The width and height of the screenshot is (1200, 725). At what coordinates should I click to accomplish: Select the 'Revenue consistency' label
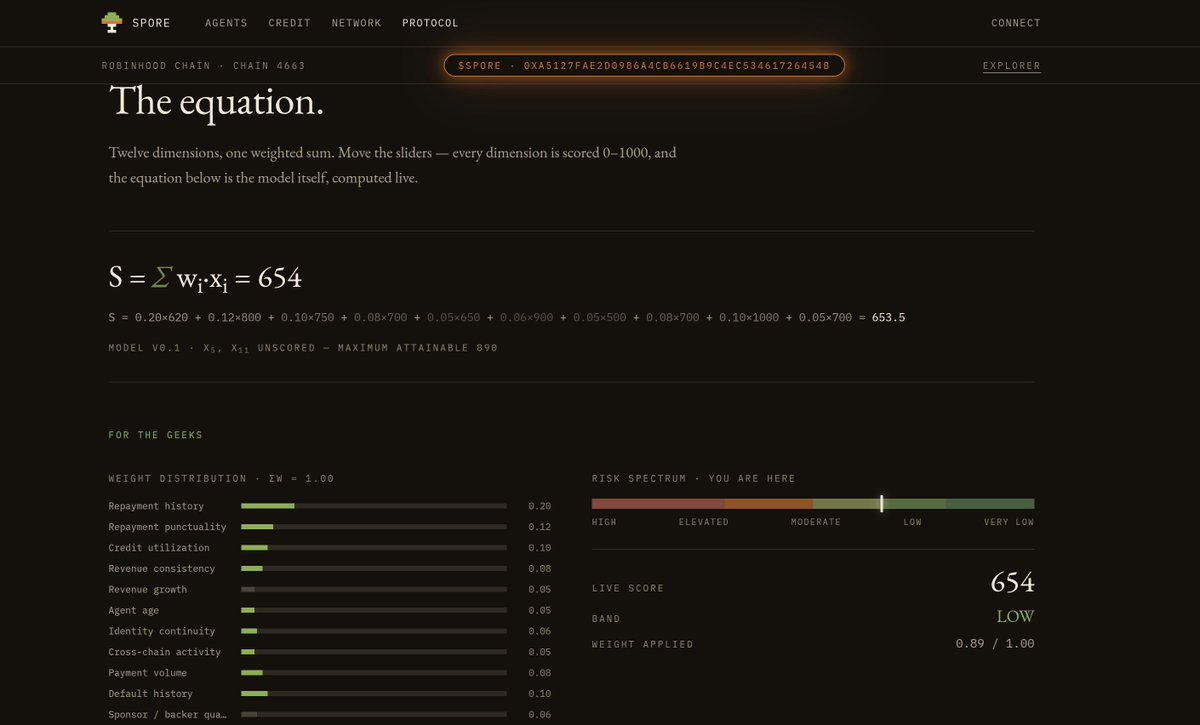pyautogui.click(x=162, y=569)
